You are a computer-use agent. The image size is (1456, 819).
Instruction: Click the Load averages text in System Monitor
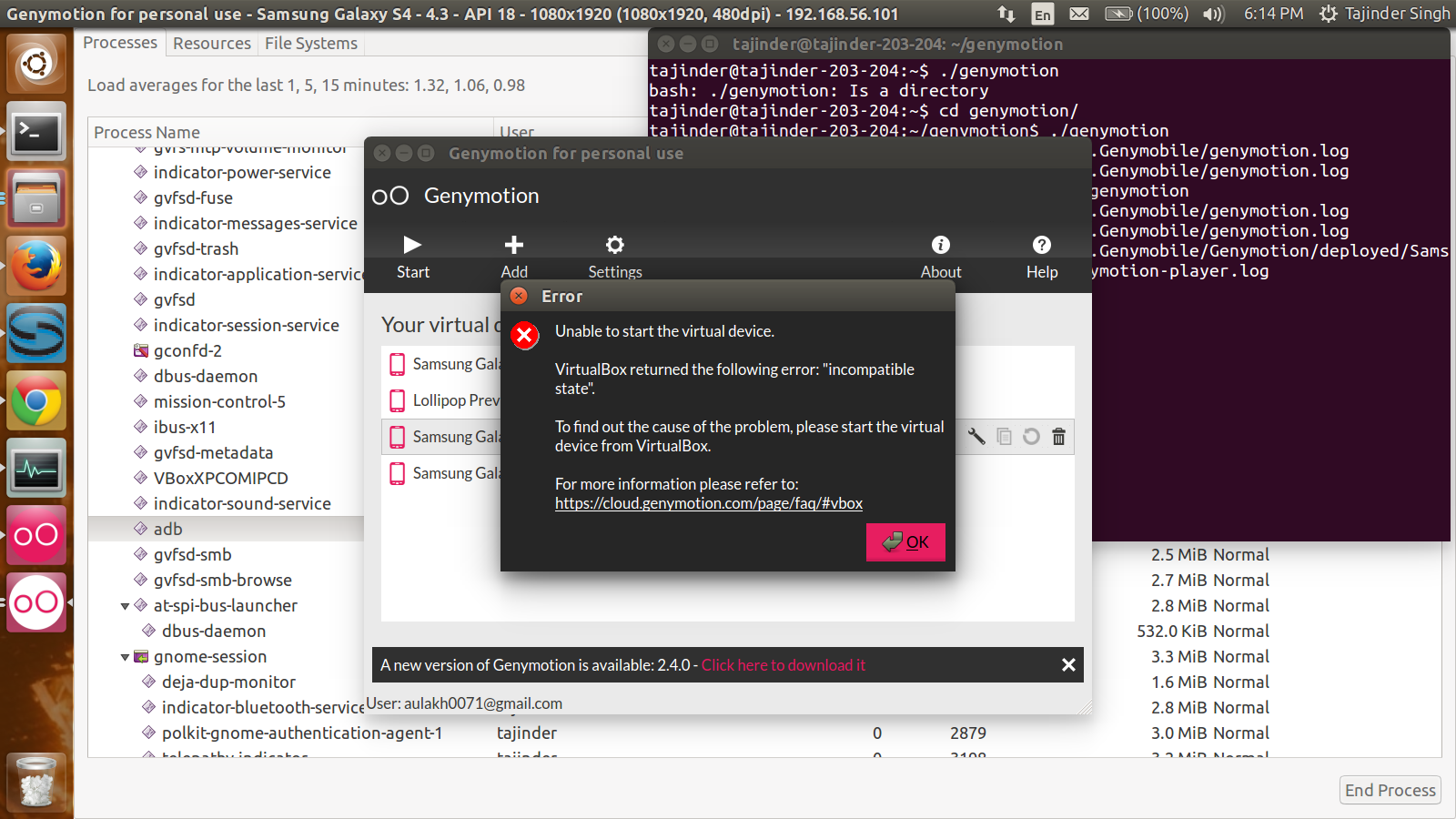point(306,86)
